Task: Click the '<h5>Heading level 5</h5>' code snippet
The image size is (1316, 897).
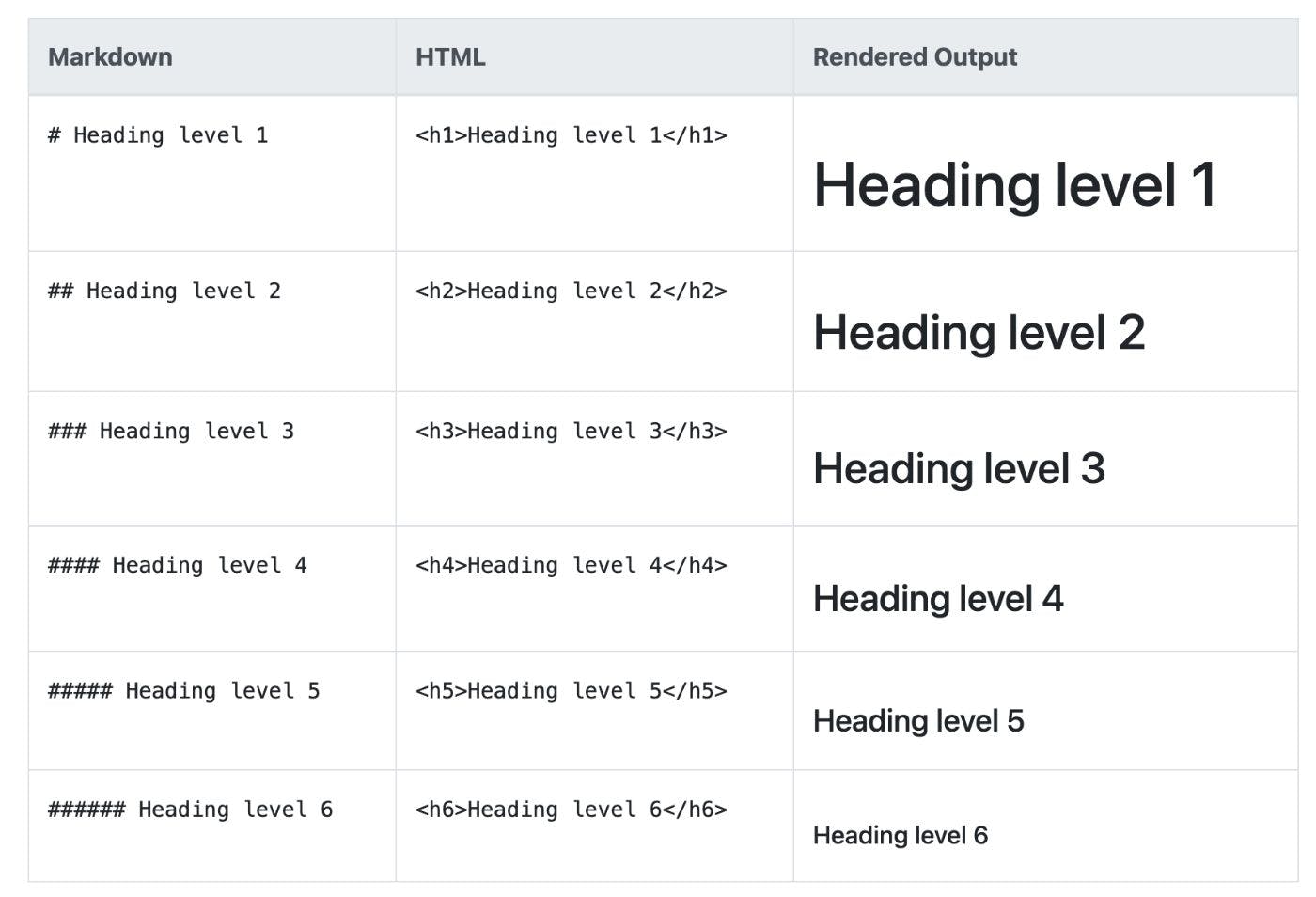Action: pyautogui.click(x=572, y=690)
